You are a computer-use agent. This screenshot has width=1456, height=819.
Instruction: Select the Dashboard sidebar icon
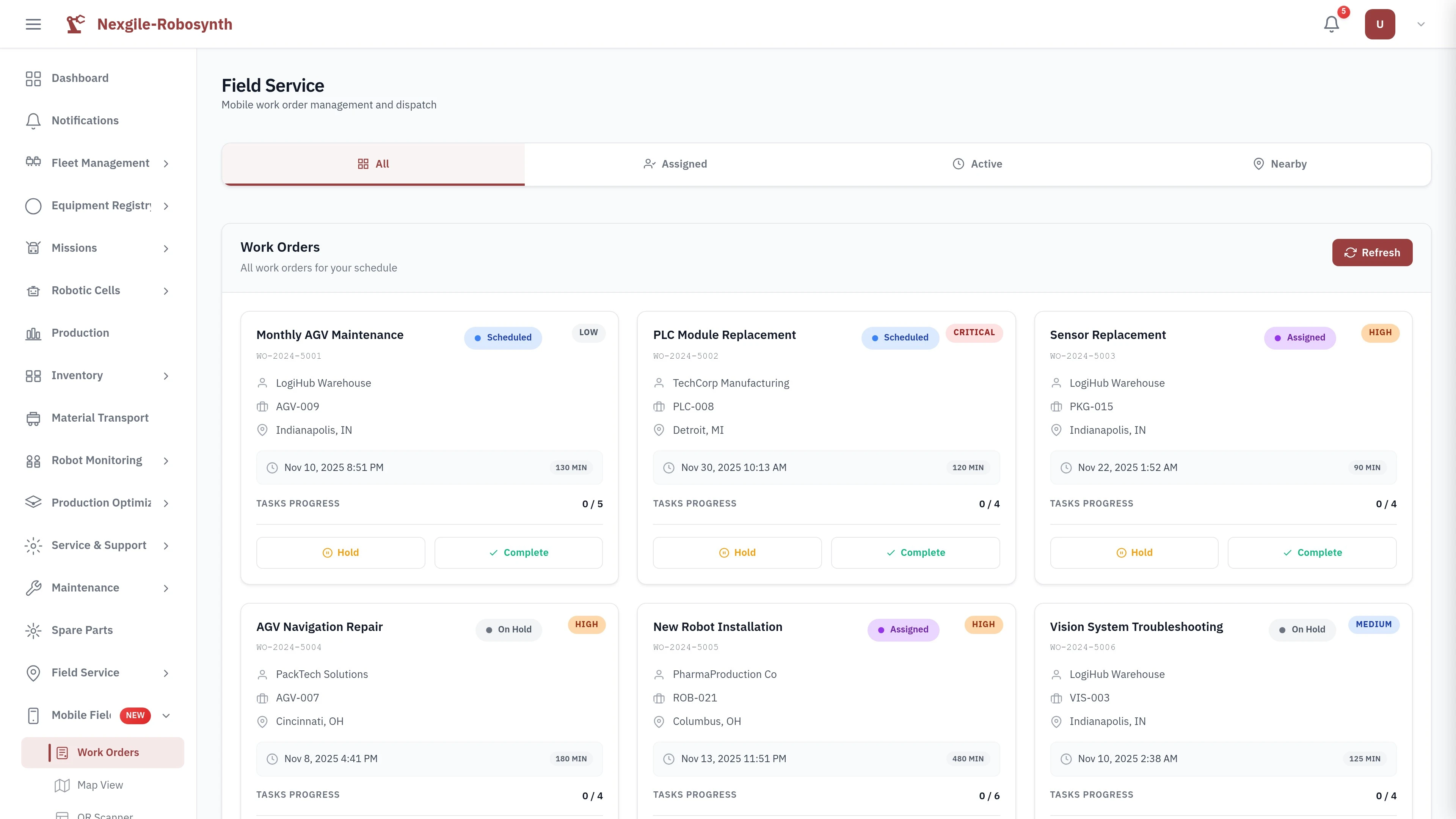coord(33,78)
